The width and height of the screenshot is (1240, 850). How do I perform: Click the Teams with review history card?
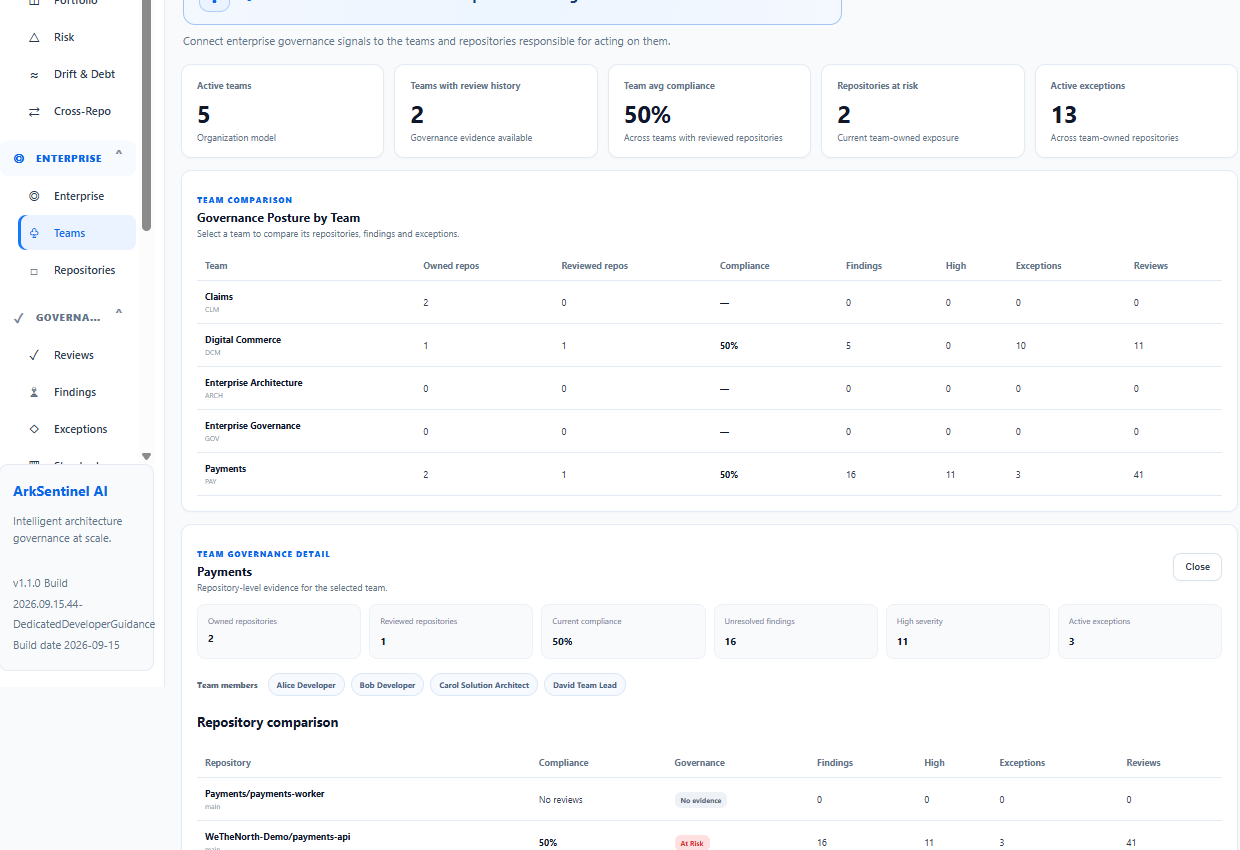[x=496, y=111]
